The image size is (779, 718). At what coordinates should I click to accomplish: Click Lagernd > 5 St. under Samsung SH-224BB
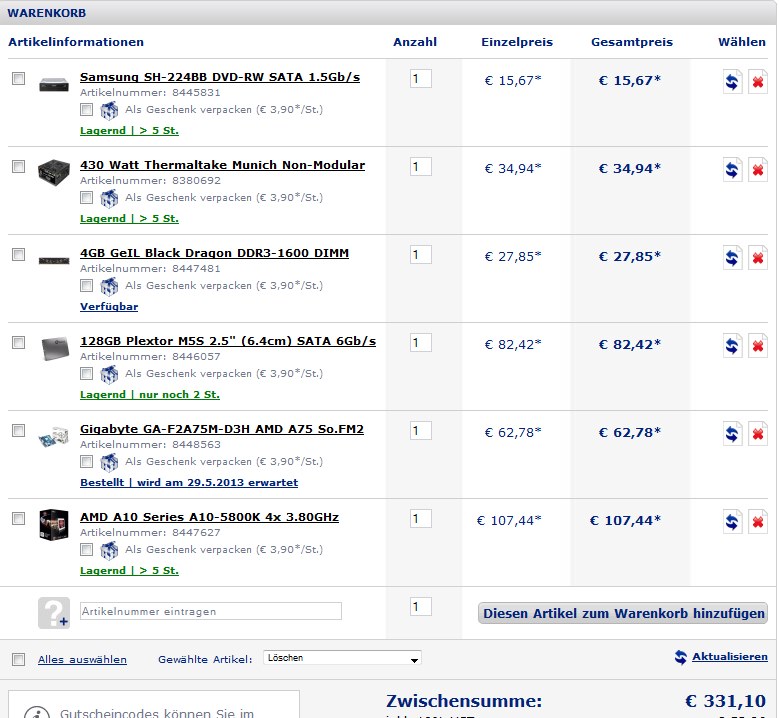tap(130, 131)
